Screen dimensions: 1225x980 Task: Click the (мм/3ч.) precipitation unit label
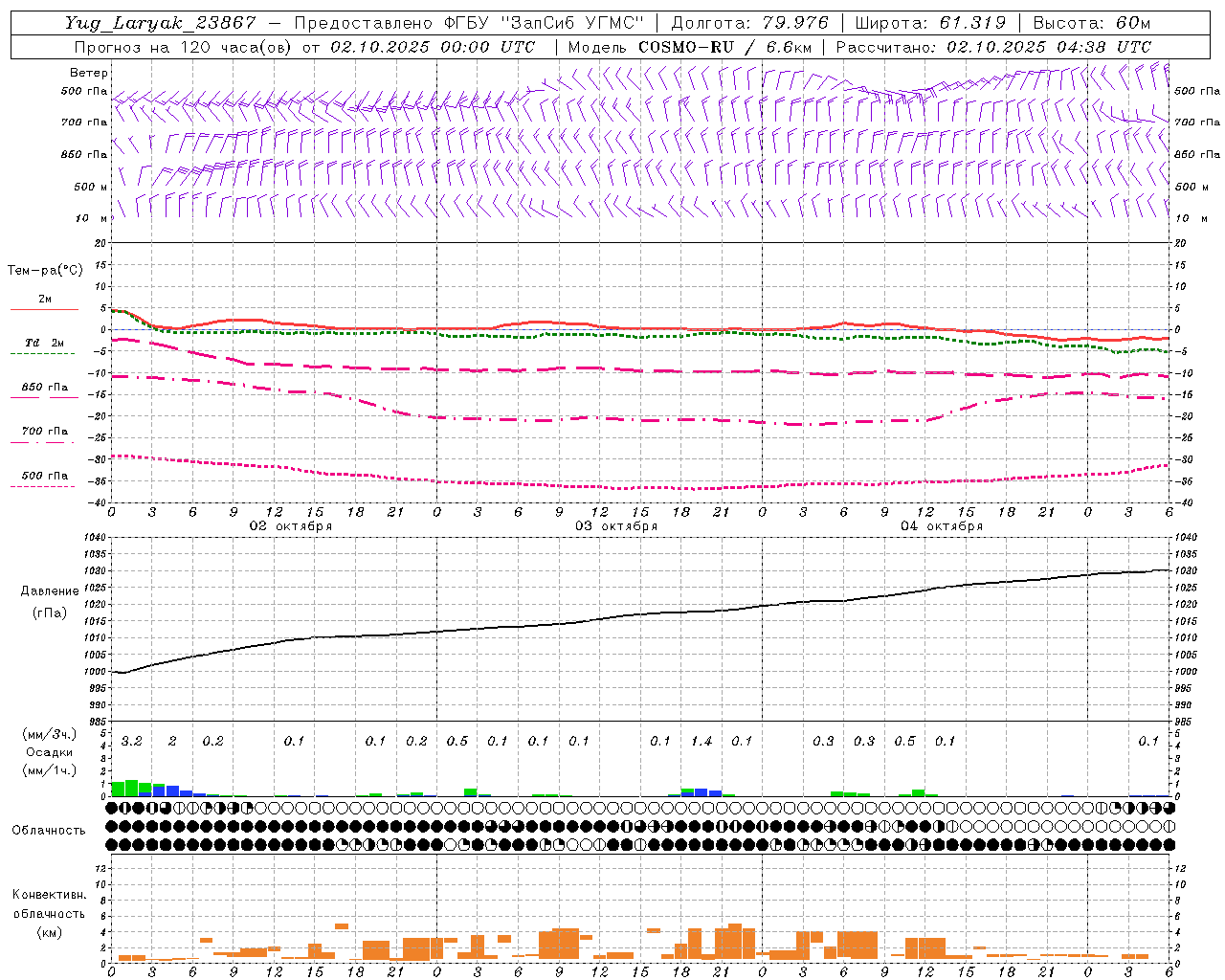tap(50, 734)
